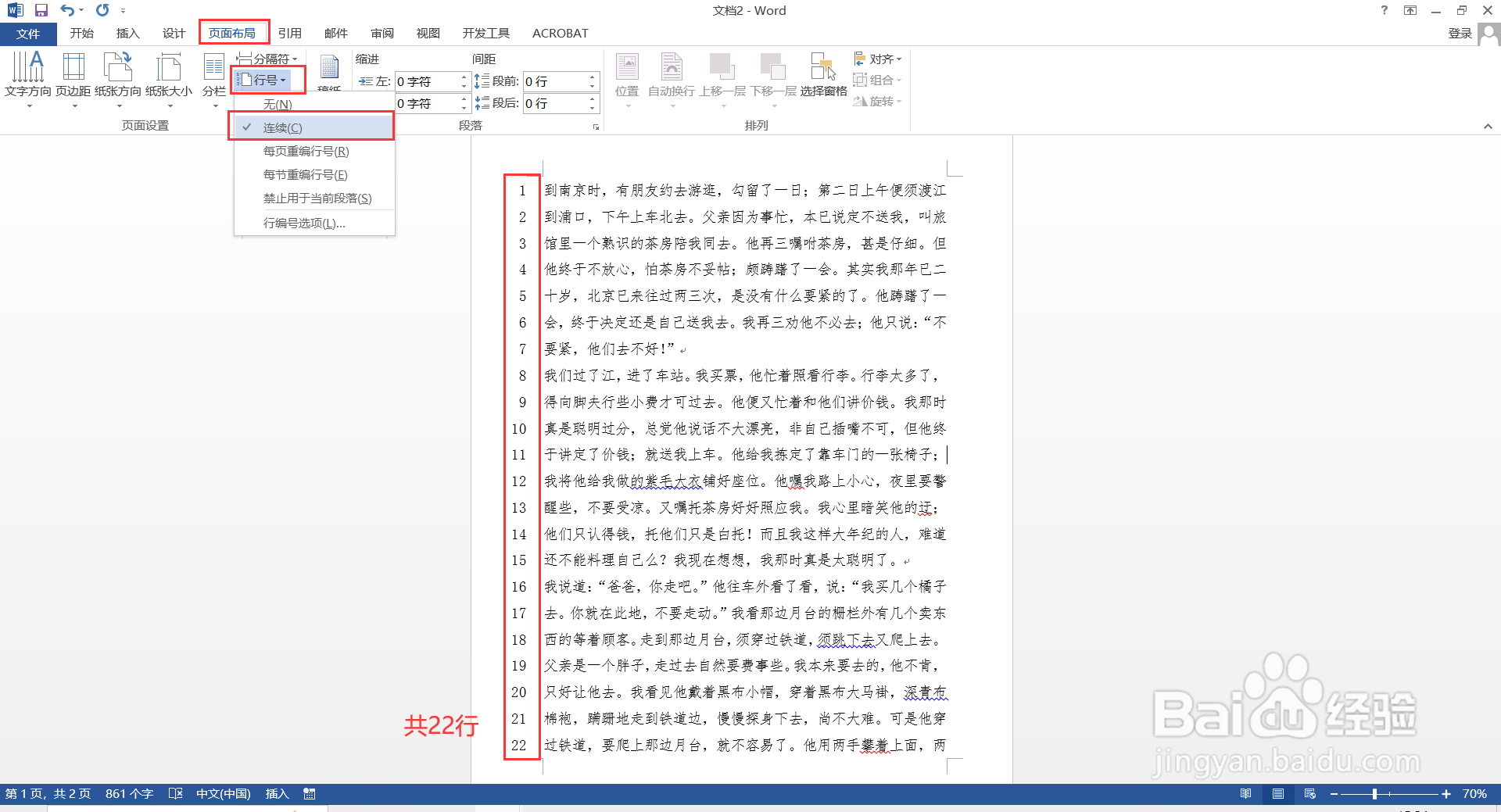Switch to View (视图) tab
Image resolution: width=1501 pixels, height=812 pixels.
click(x=428, y=34)
